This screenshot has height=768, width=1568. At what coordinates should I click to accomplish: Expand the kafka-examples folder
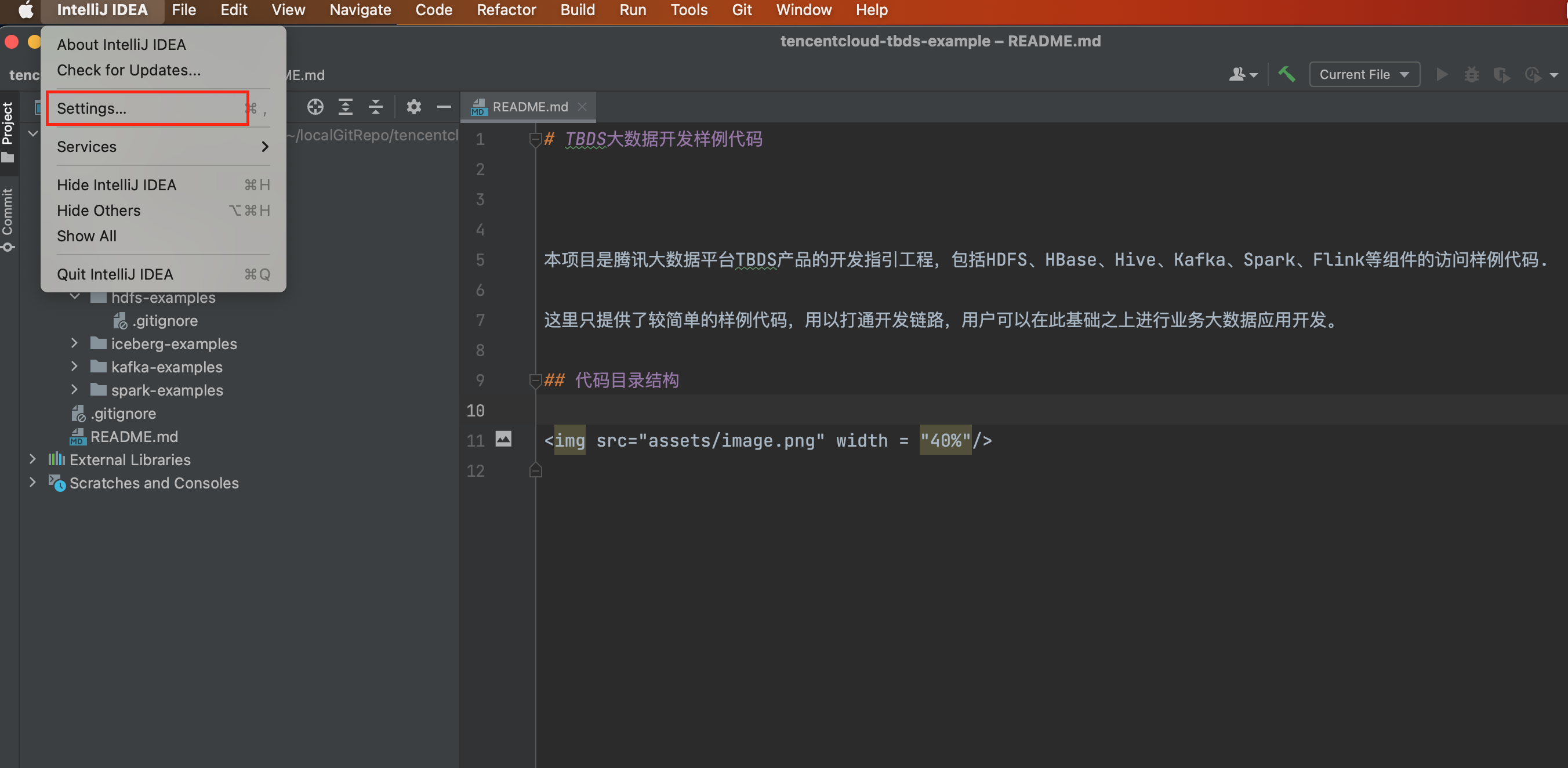(x=74, y=367)
